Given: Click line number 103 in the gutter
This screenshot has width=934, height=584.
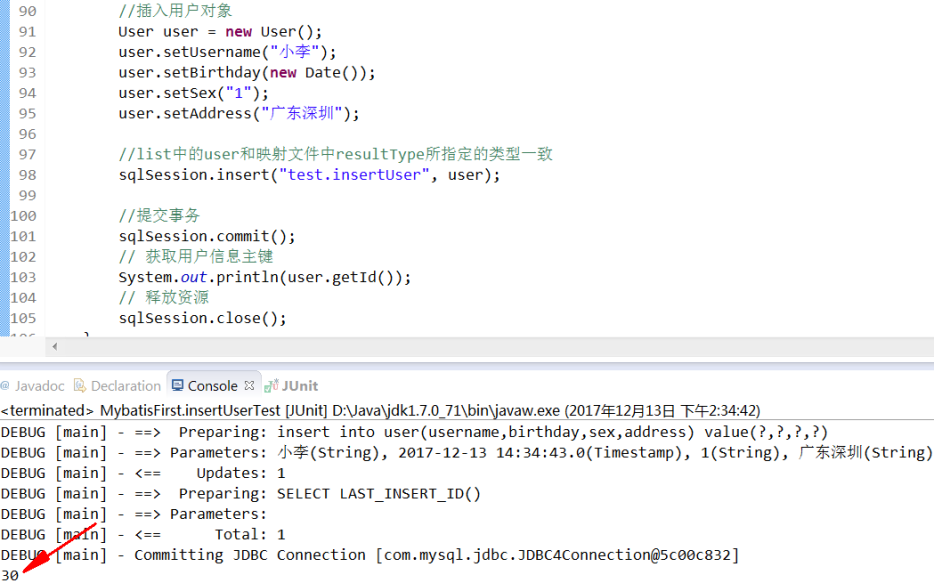Looking at the screenshot, I should tap(23, 278).
